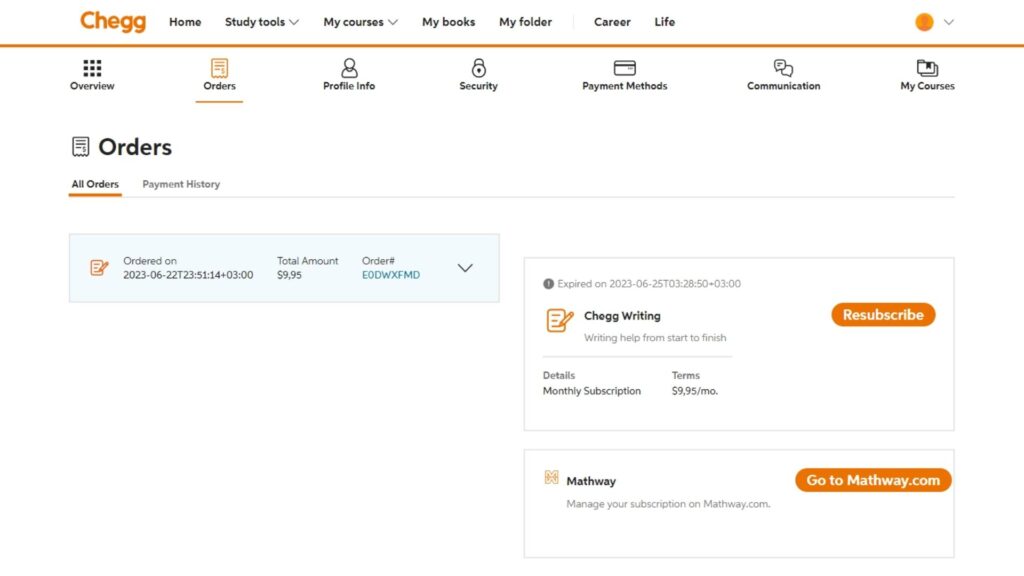Screen dimensions: 1024x576
Task: Select the Orders icon in navigation
Action: 219,66
